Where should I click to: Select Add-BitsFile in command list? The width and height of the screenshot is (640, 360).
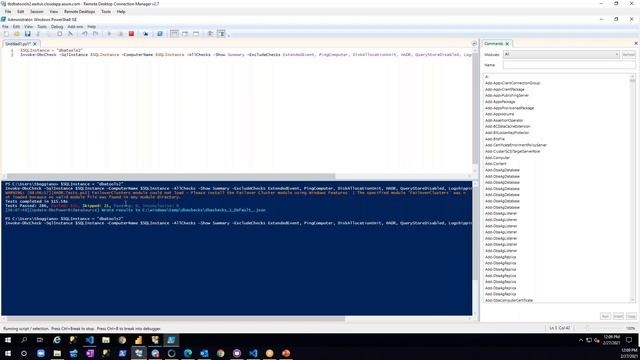[495, 139]
